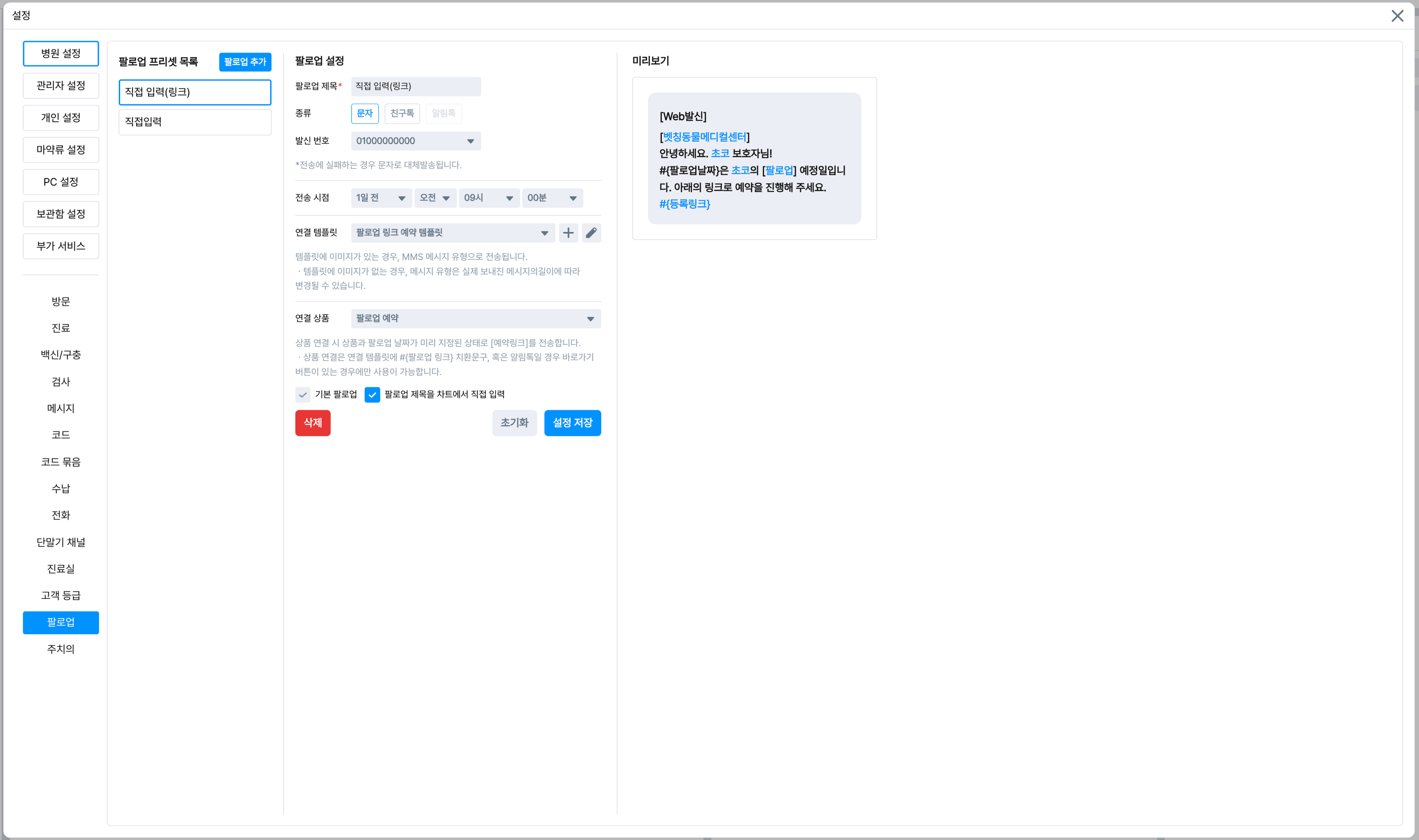Viewport: 1419px width, 840px height.
Task: Click the plus icon to add template
Action: 568,233
